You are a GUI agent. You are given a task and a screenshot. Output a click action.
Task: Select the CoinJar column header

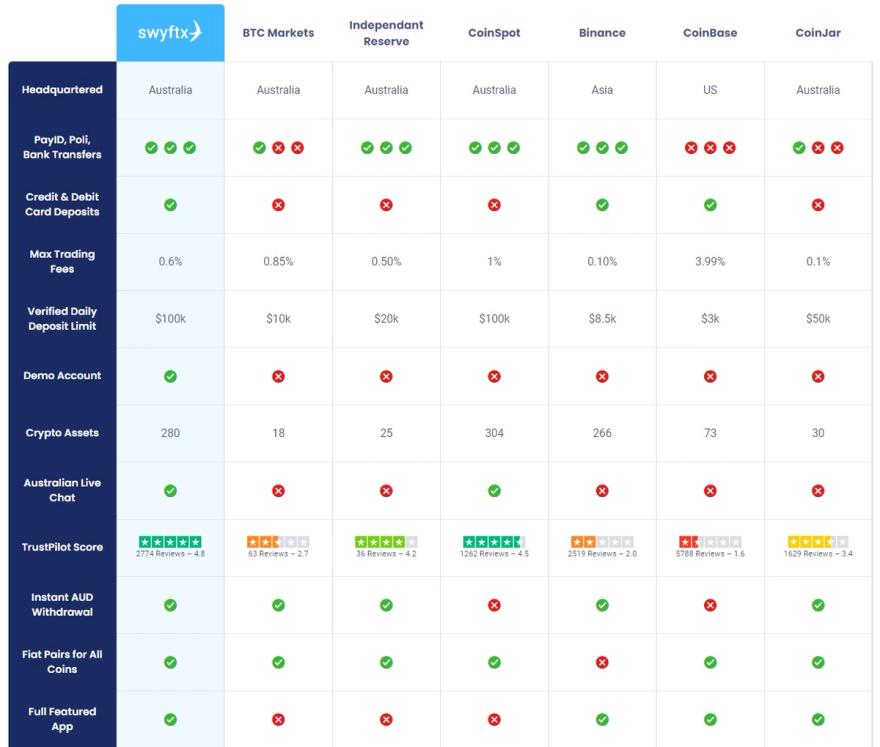coord(818,33)
